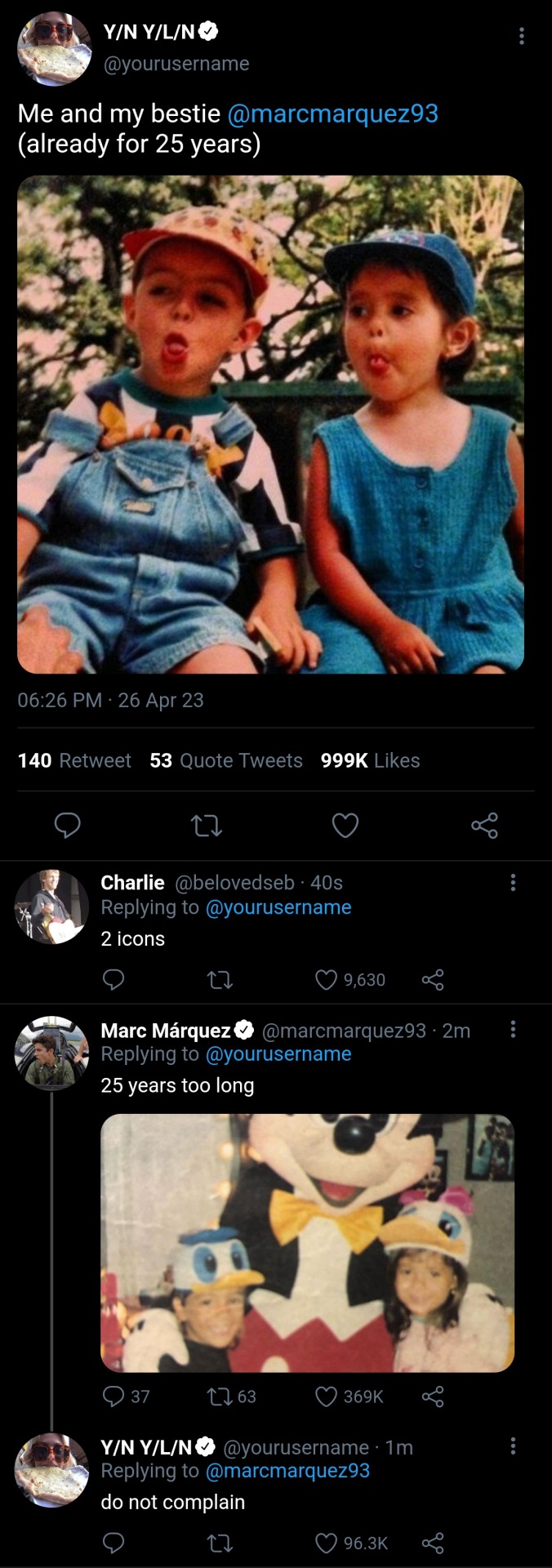Like the main tweet with heart icon
The height and width of the screenshot is (1568, 552).
click(345, 826)
